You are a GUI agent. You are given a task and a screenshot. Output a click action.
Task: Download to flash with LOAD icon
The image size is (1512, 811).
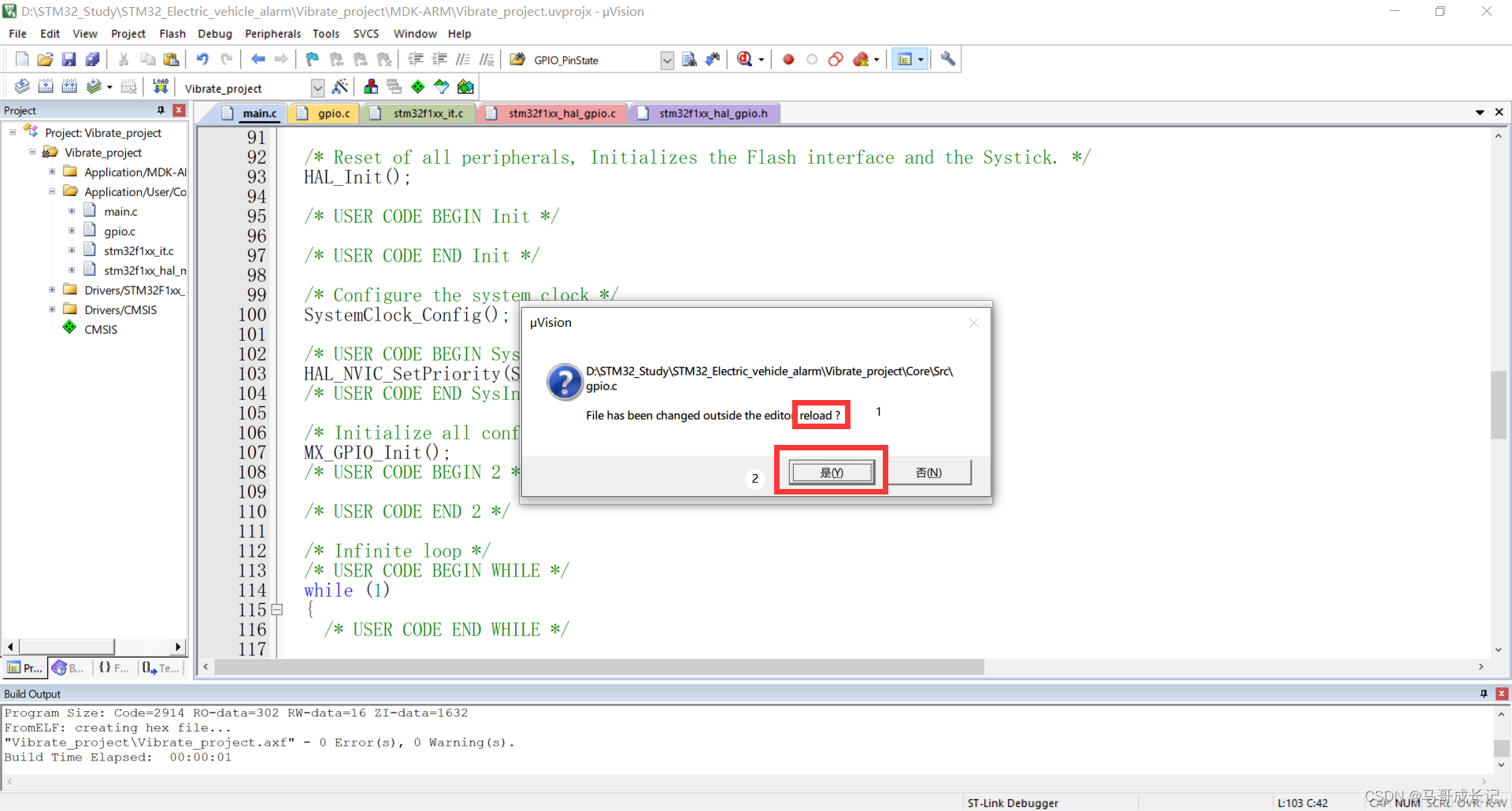point(161,87)
